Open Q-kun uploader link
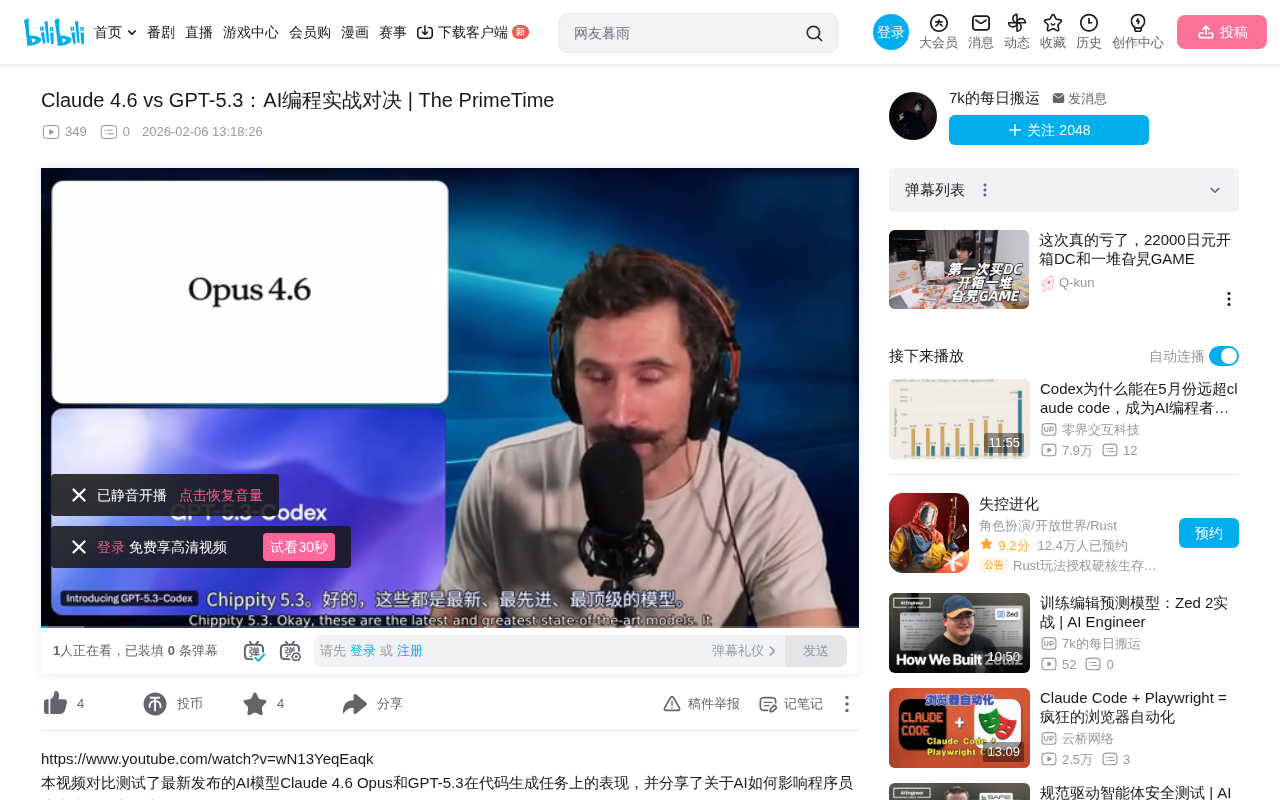This screenshot has height=800, width=1280. (x=1068, y=283)
